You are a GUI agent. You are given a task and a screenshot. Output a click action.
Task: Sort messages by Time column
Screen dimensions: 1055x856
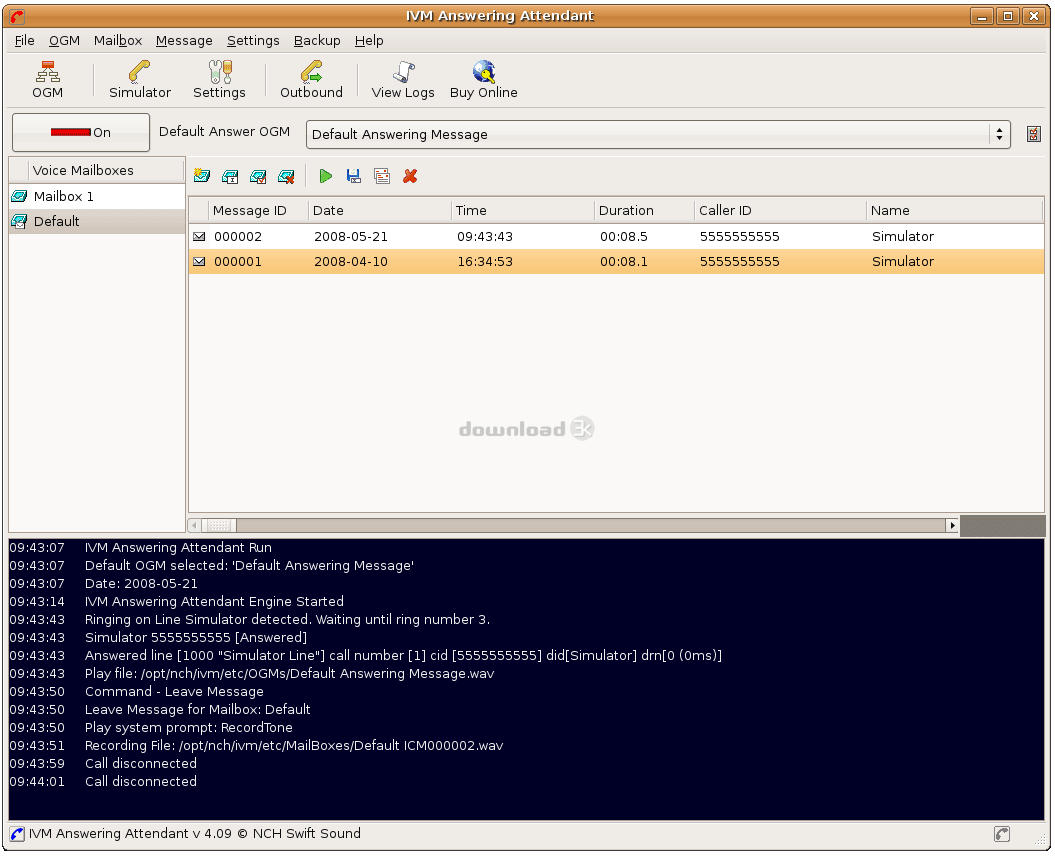point(523,211)
